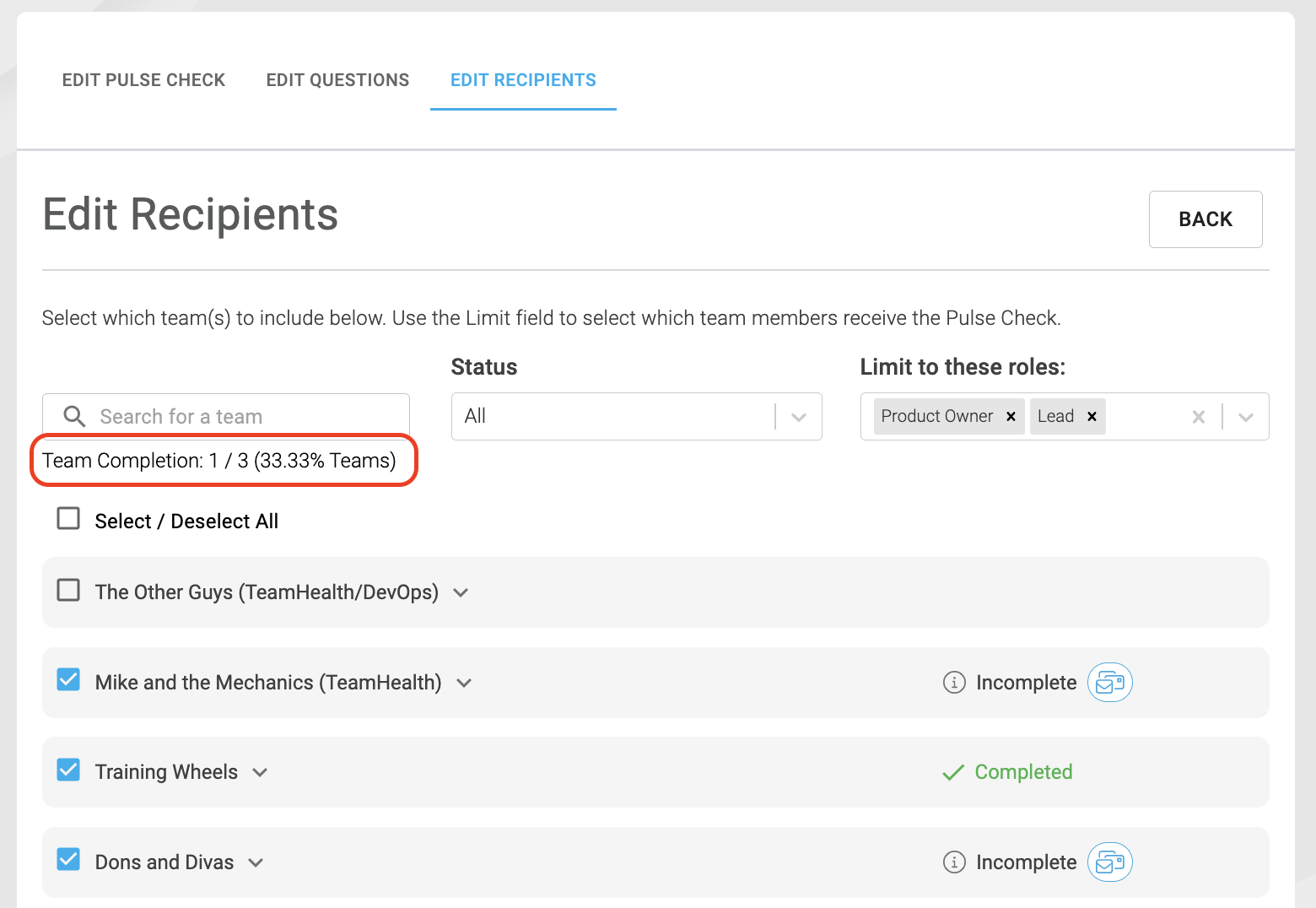Viewport: 1316px width, 908px height.
Task: Uncheck the Training Wheels checkbox
Action: 68,770
